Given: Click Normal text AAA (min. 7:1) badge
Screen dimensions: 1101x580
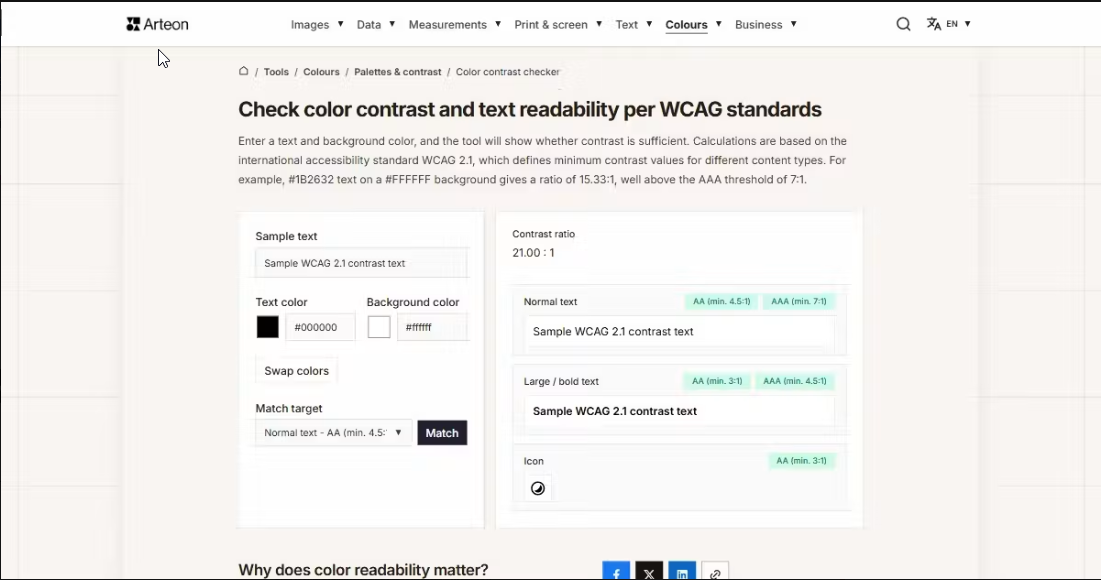Looking at the screenshot, I should (x=798, y=301).
